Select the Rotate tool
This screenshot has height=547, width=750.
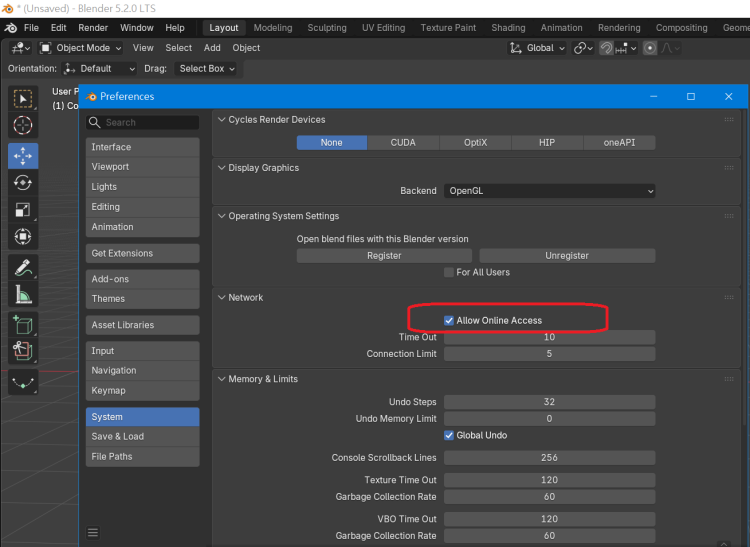click(22, 183)
